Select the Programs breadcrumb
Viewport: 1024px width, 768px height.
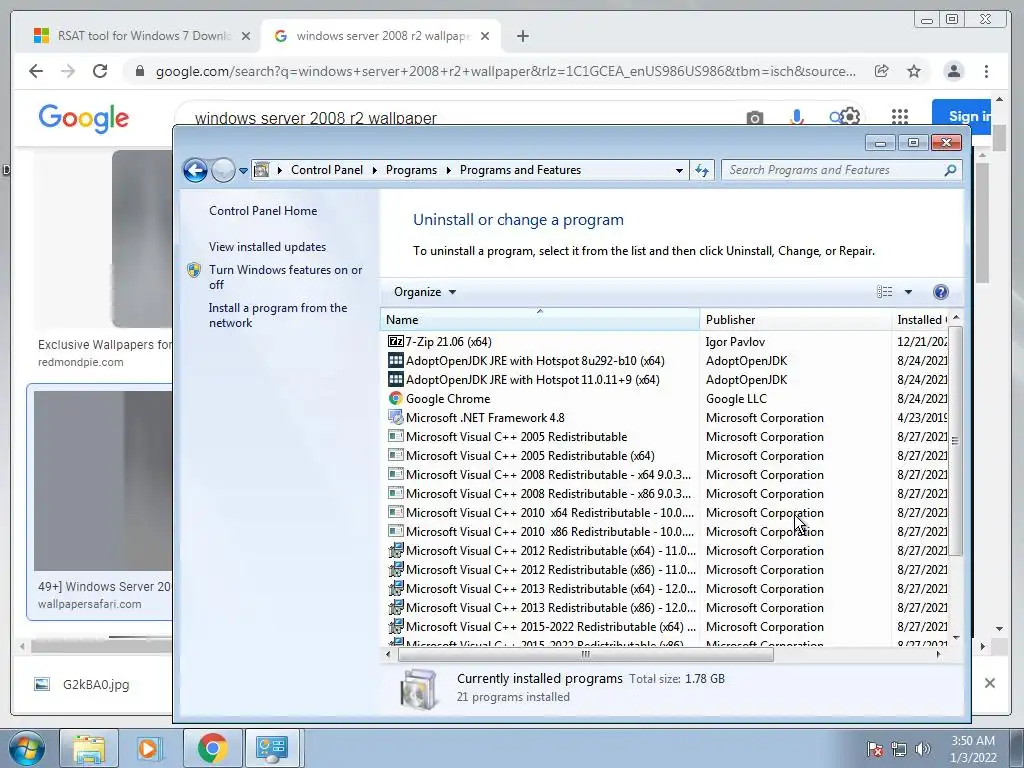pos(411,170)
